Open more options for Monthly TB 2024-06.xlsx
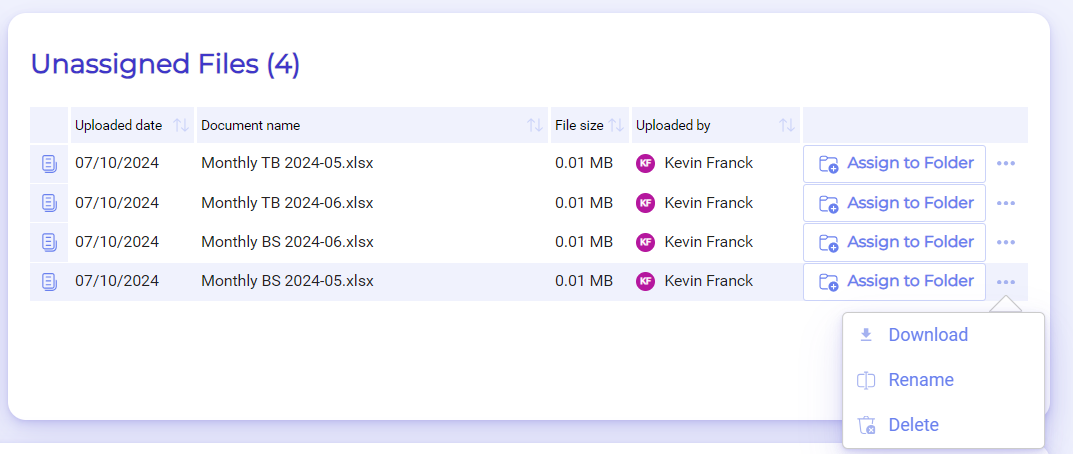This screenshot has height=454, width=1073. point(1006,203)
